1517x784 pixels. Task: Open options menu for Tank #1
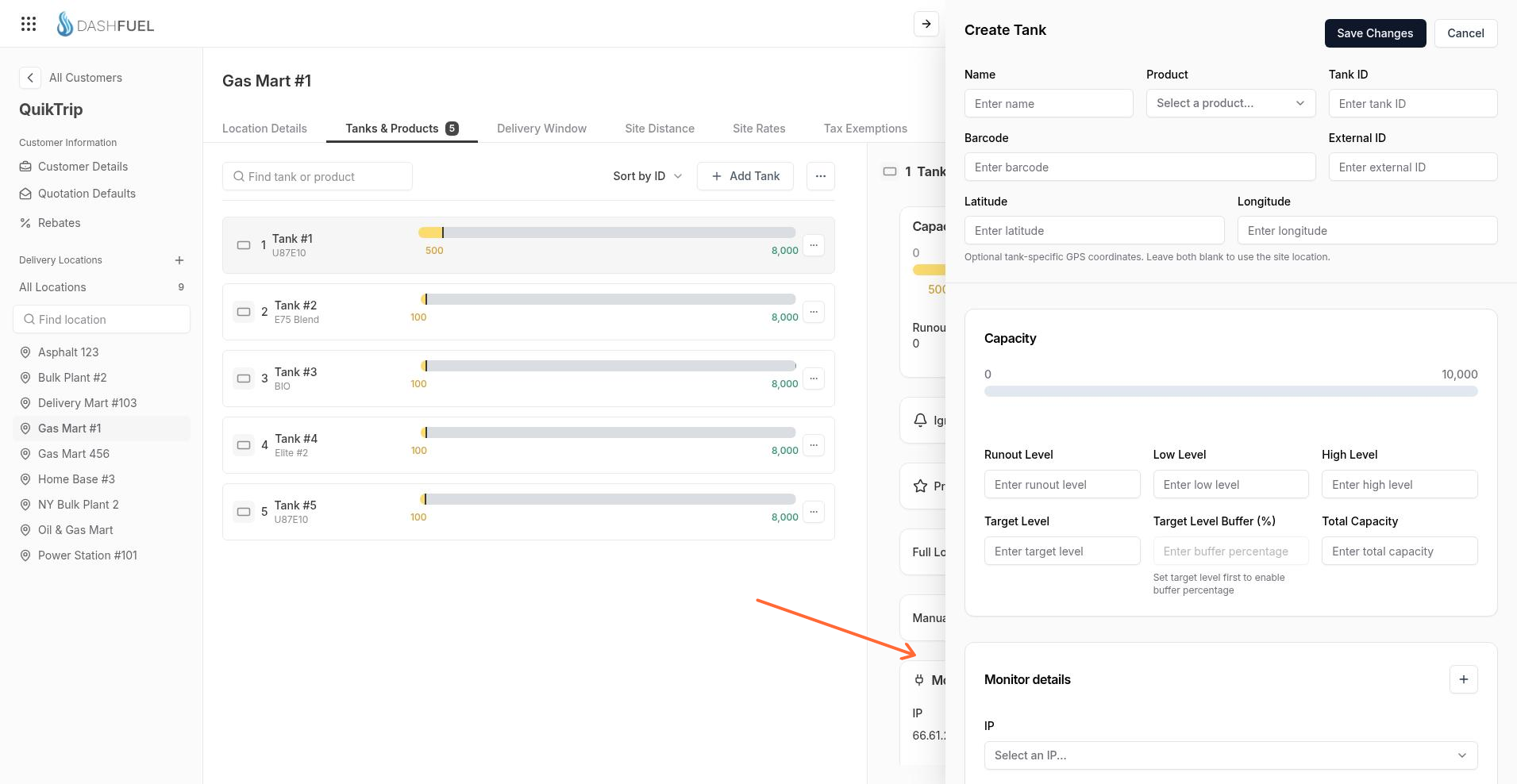point(814,245)
